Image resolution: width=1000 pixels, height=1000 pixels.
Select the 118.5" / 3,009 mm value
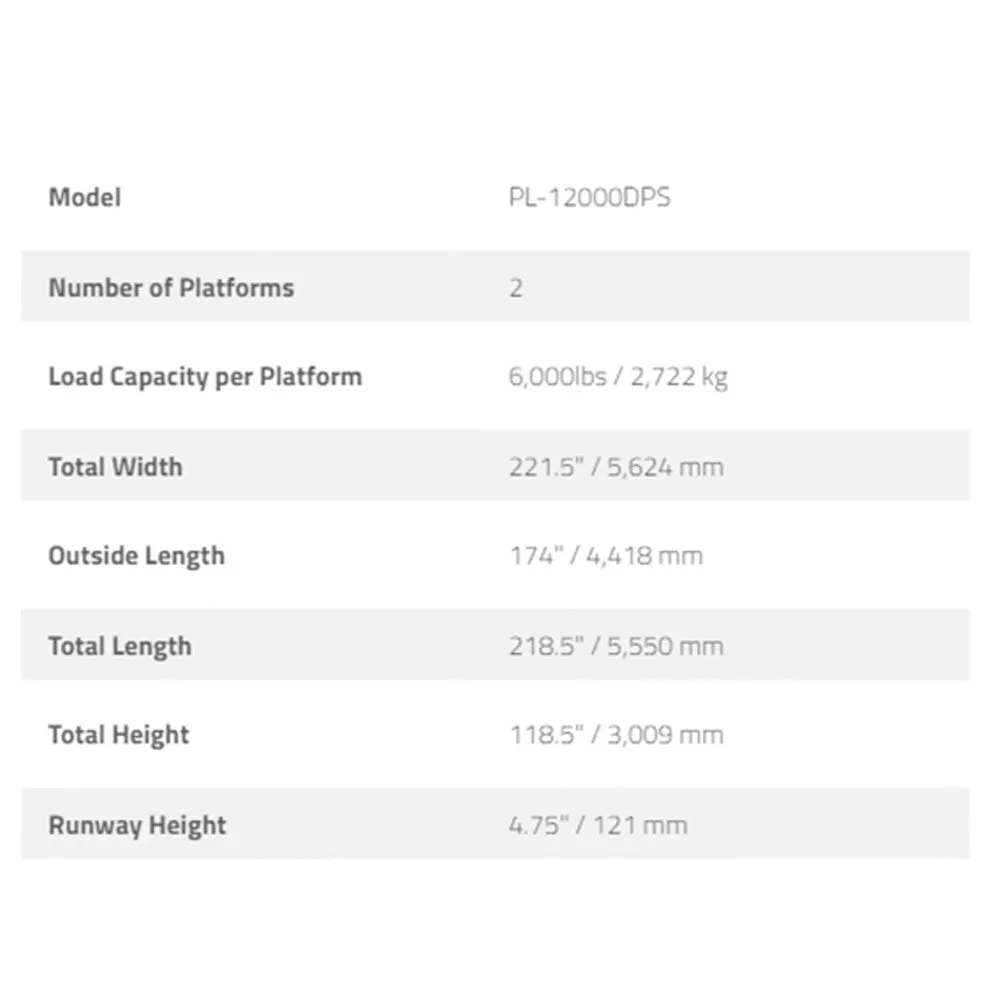tap(616, 735)
